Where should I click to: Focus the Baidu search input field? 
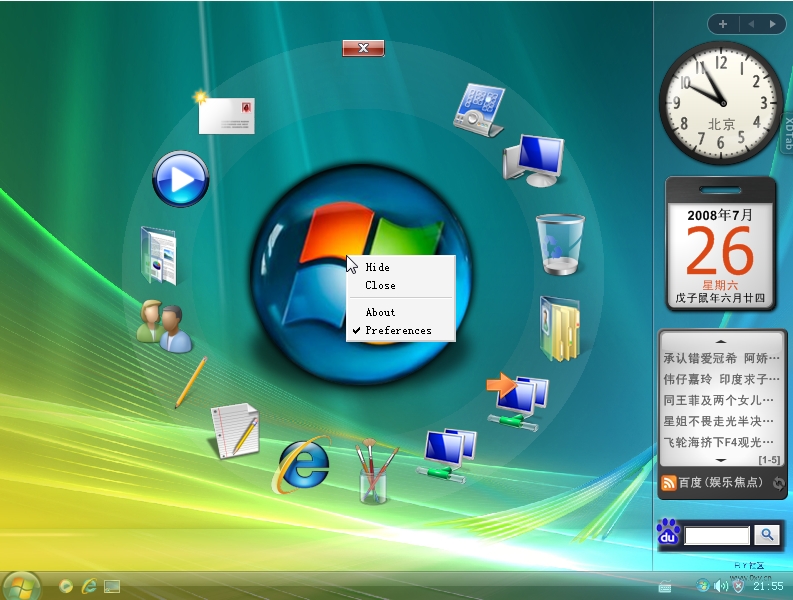[x=717, y=535]
